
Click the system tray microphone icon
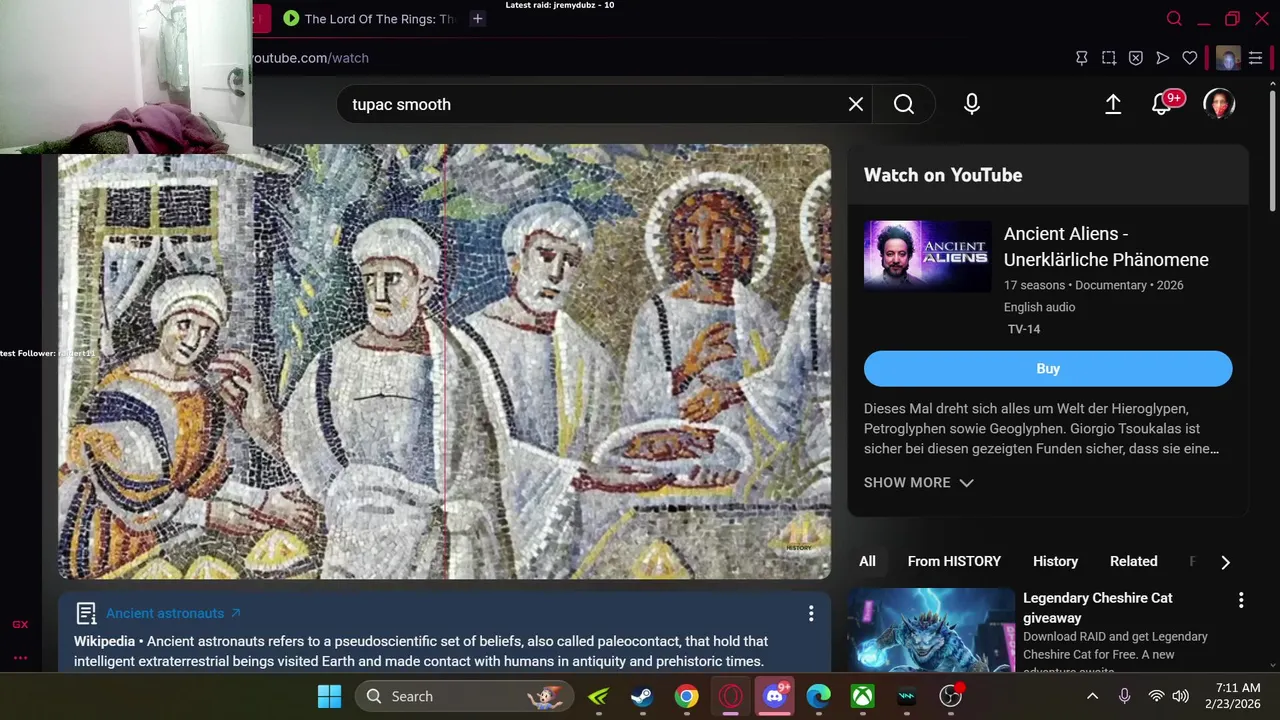click(x=1124, y=696)
